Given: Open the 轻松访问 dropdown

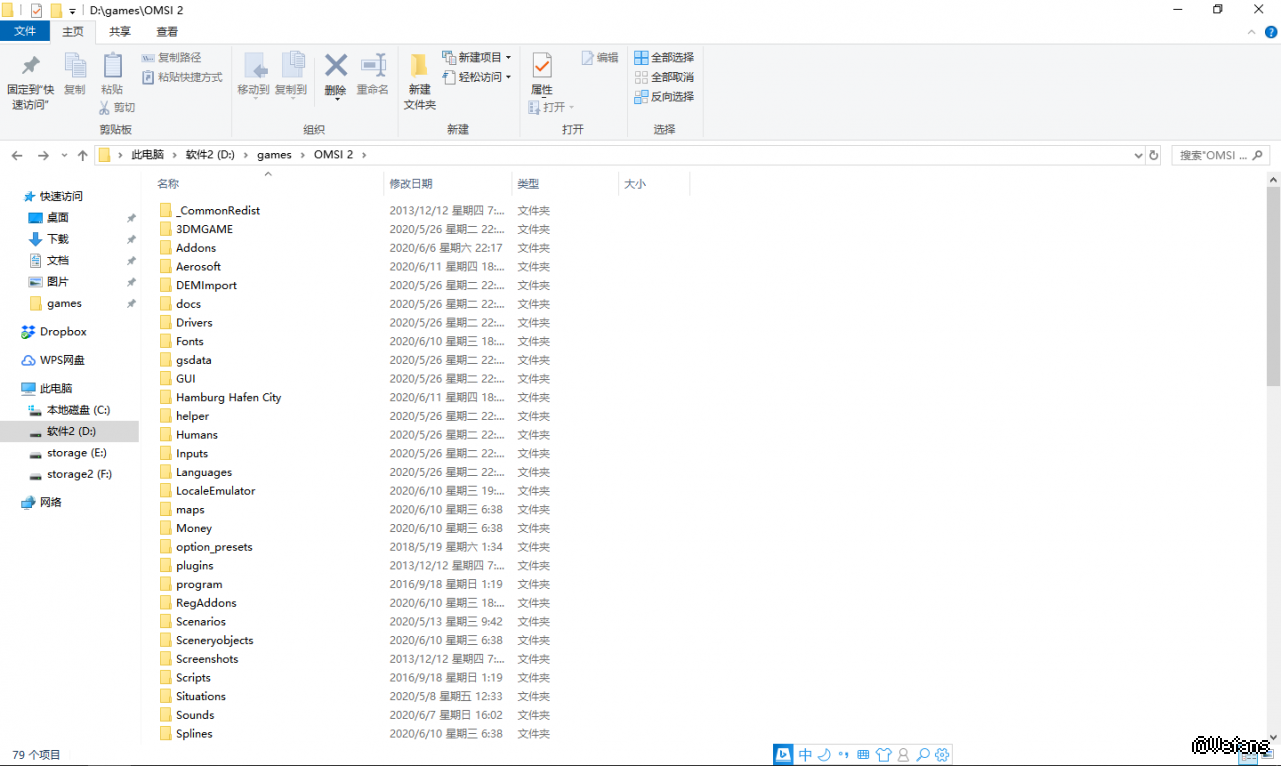Looking at the screenshot, I should 477,77.
